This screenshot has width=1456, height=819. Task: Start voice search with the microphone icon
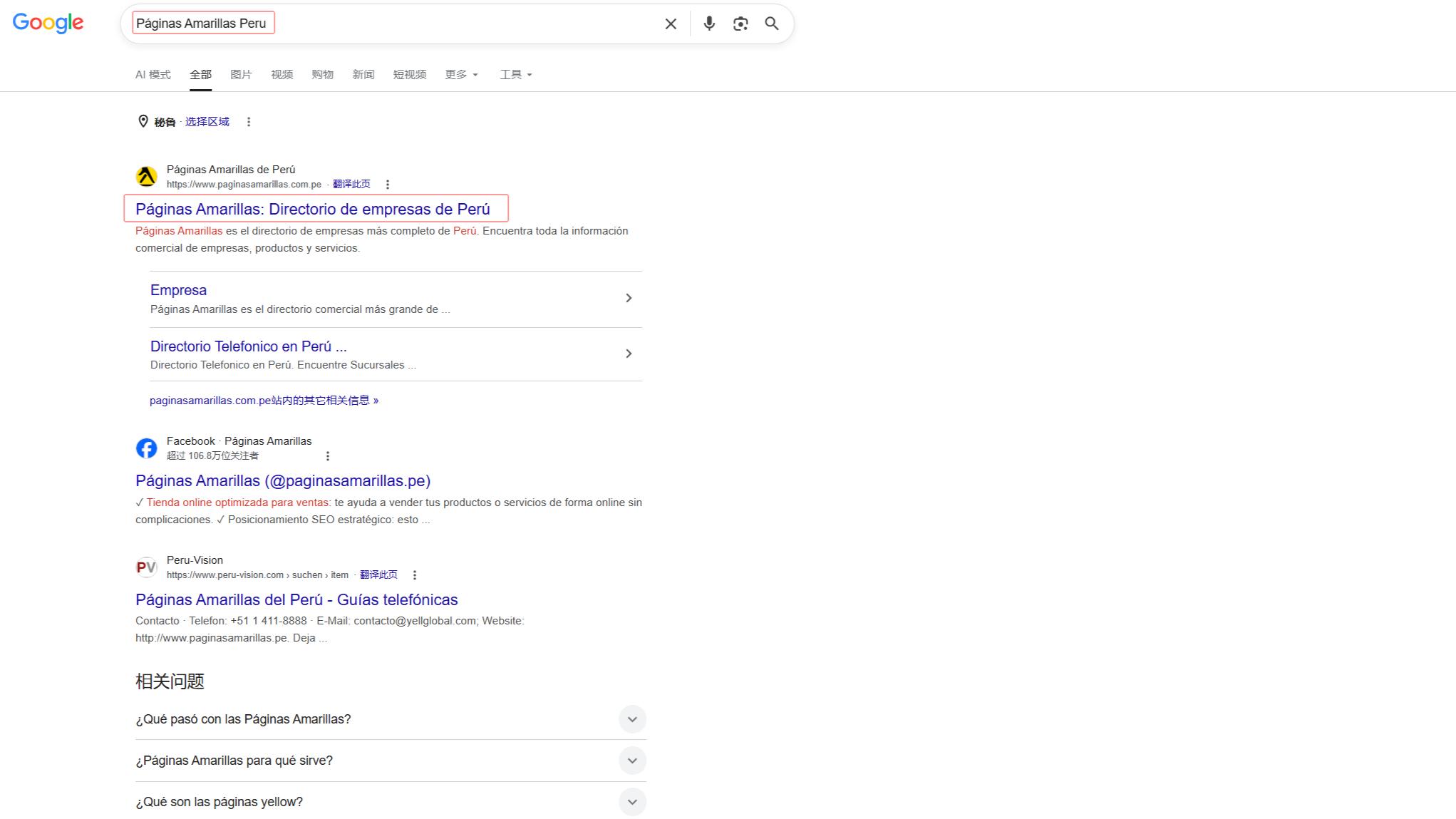click(709, 24)
